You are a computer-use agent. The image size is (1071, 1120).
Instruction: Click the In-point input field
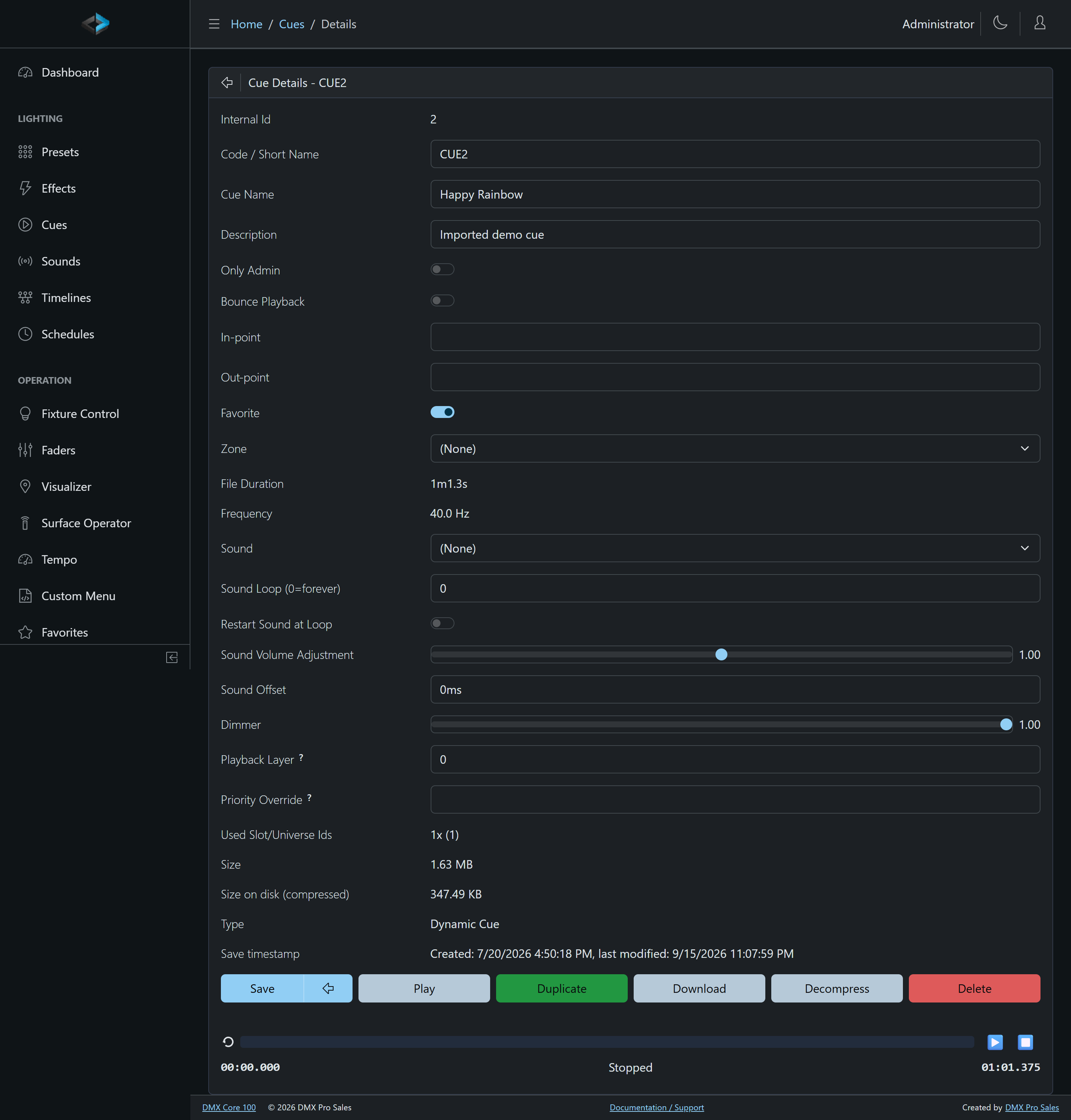735,337
